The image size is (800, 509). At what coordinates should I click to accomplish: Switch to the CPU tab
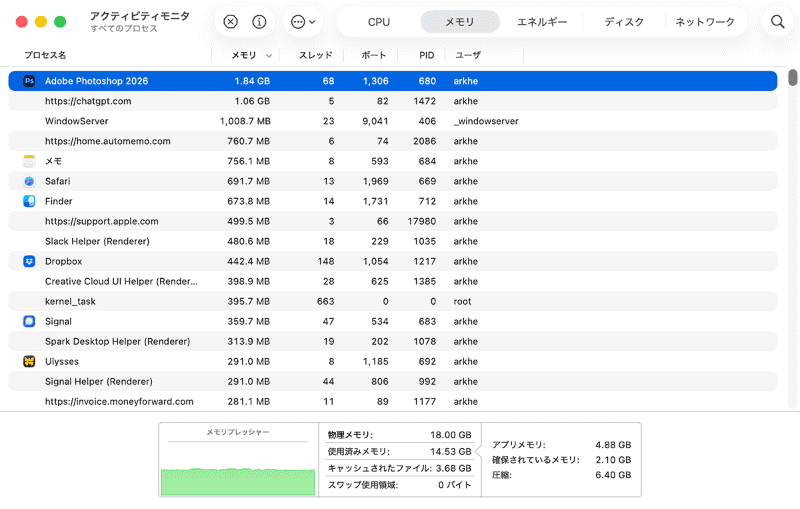[x=379, y=22]
